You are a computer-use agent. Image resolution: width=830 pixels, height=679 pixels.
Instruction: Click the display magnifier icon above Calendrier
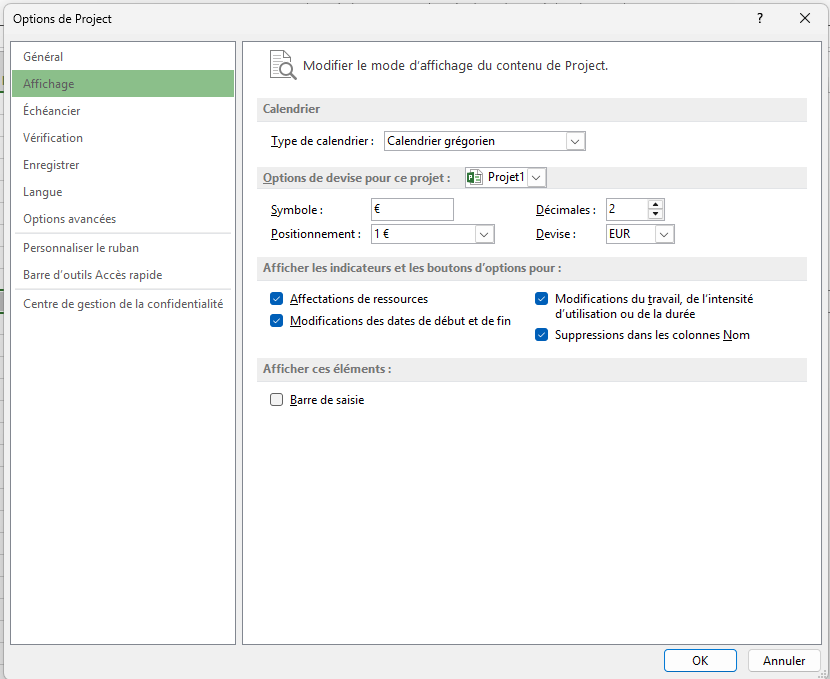[284, 64]
